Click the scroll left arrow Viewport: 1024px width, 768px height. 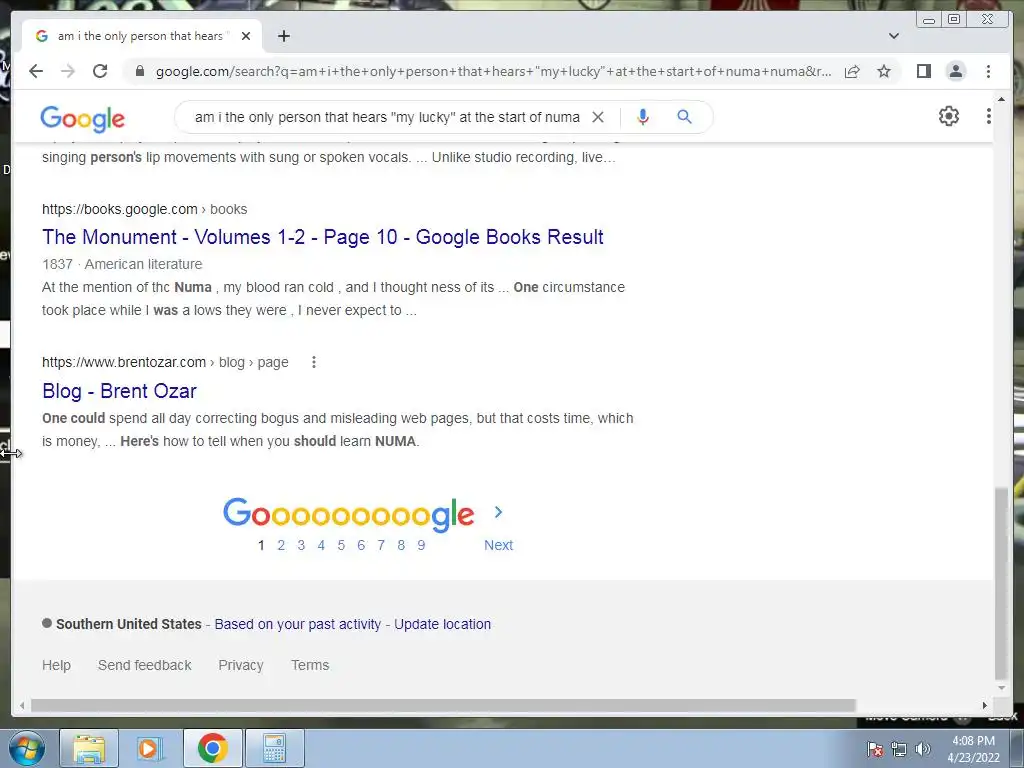(x=22, y=705)
